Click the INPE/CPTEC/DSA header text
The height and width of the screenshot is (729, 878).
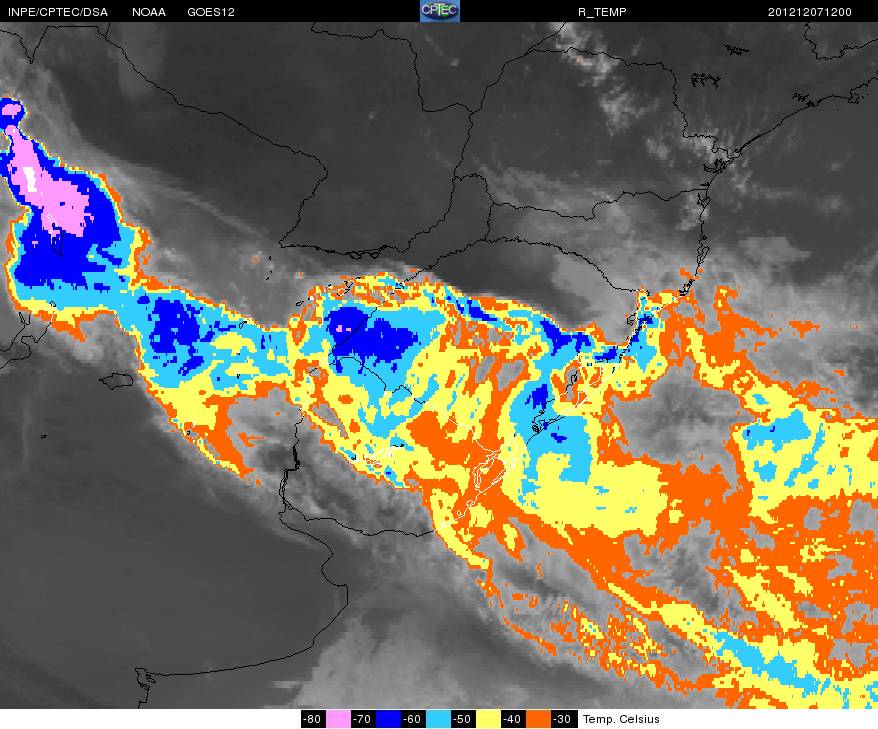(x=58, y=12)
